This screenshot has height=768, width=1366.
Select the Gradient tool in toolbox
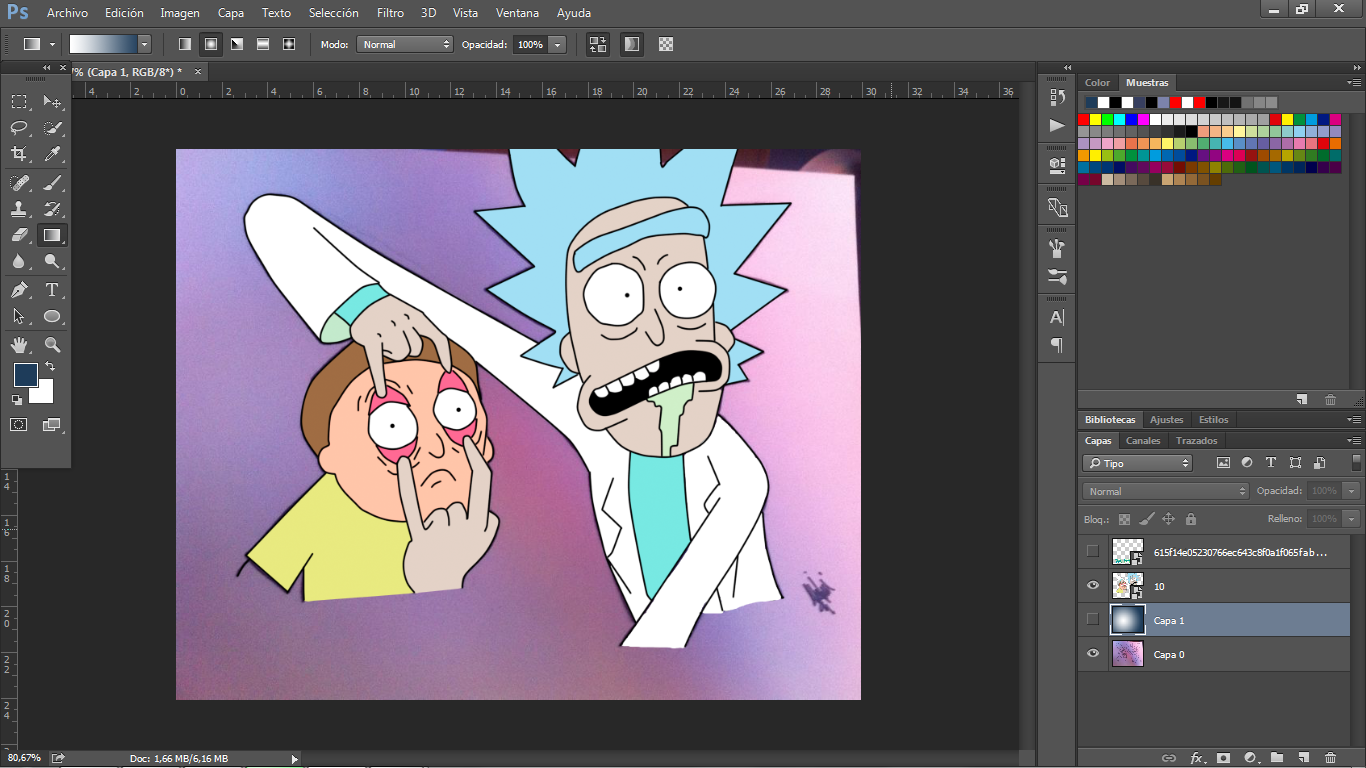(52, 235)
